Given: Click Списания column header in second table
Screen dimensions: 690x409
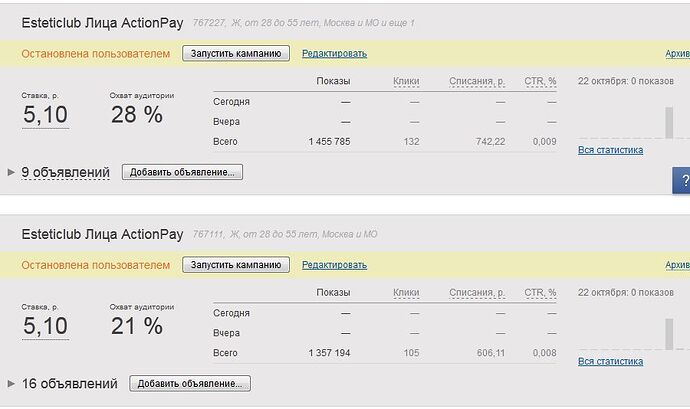Looking at the screenshot, I should pos(477,292).
